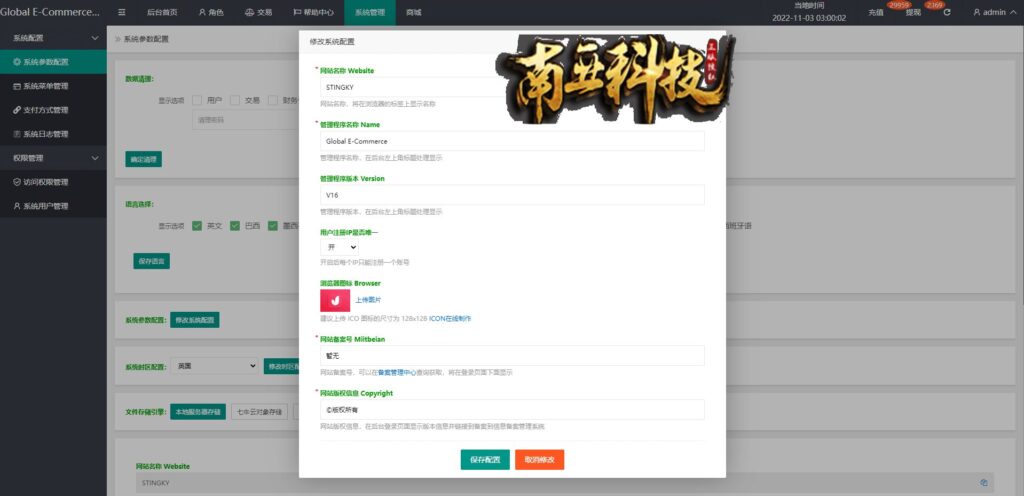
Task: Click the 保存配置 save button
Action: [x=485, y=459]
